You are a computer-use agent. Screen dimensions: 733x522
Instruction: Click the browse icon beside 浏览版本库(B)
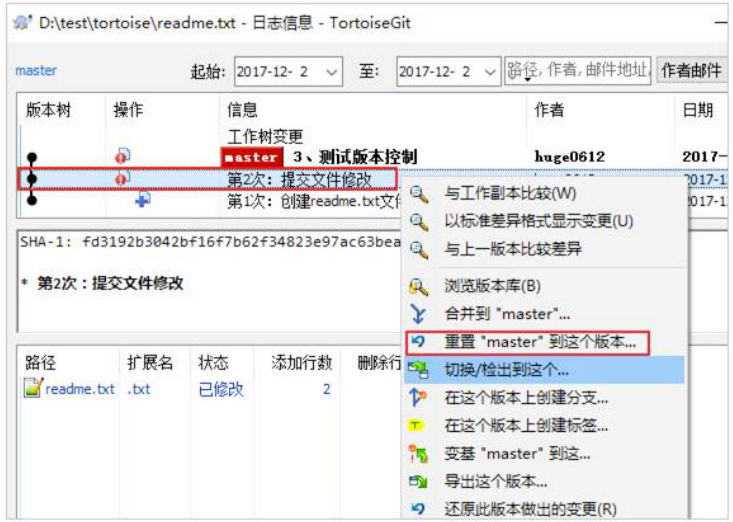[x=419, y=286]
